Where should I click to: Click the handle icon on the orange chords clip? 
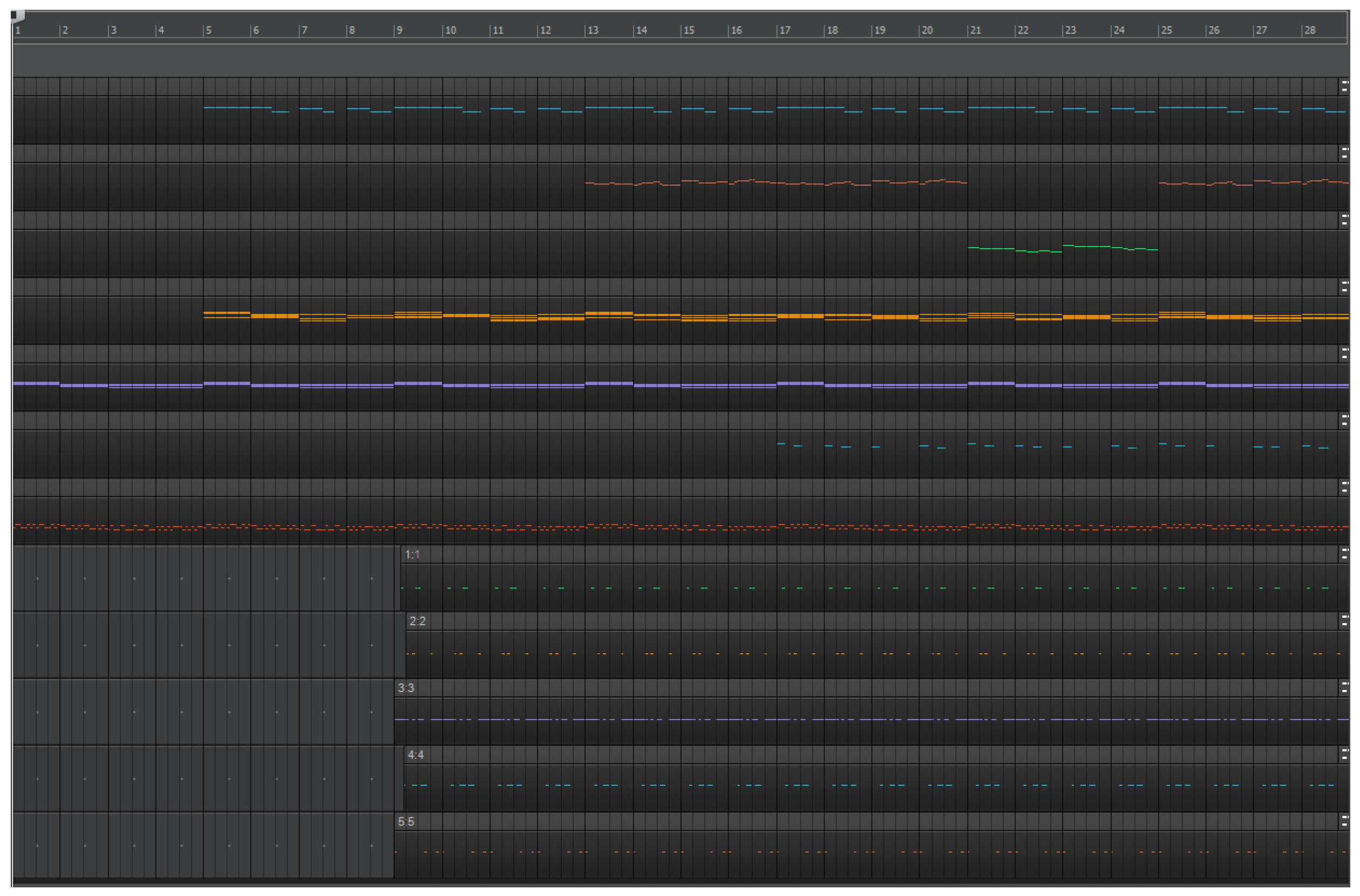tap(1344, 287)
